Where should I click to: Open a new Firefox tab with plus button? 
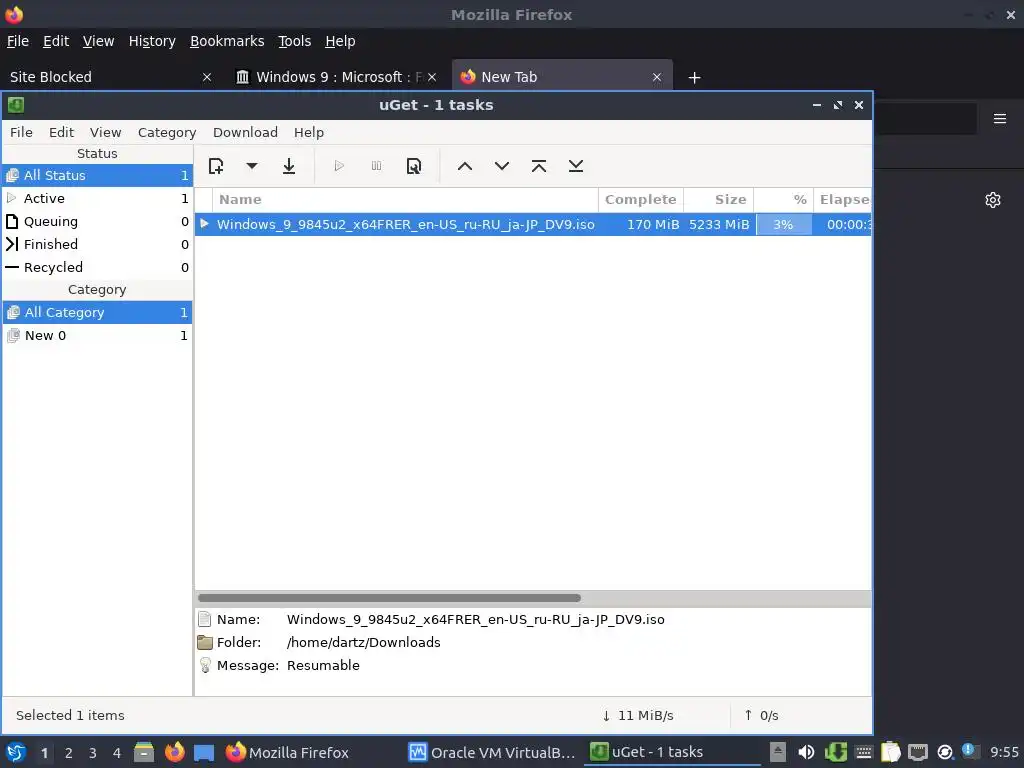pyautogui.click(x=694, y=78)
